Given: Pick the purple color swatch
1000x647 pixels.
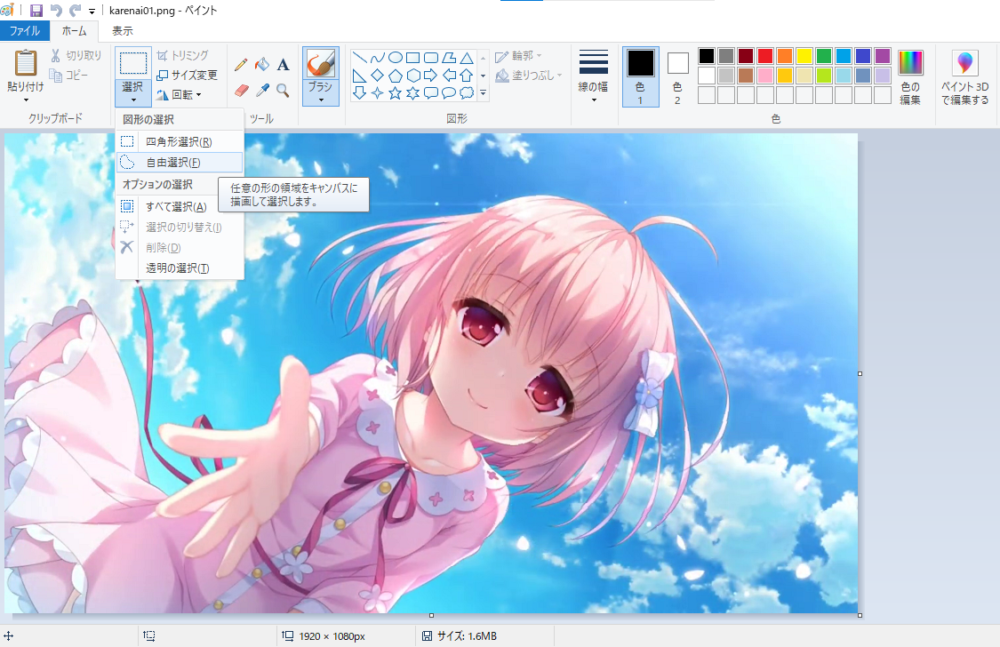Looking at the screenshot, I should [x=883, y=56].
